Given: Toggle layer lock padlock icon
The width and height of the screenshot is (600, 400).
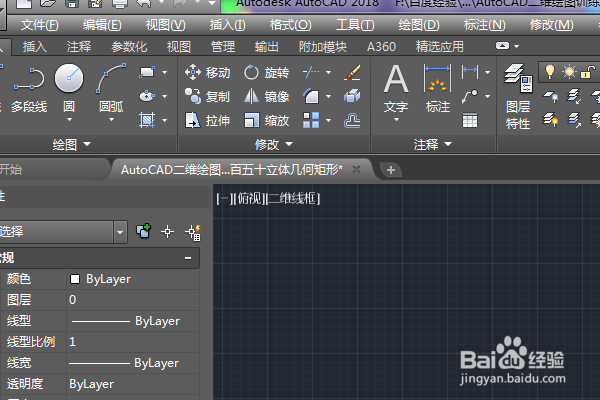Looking at the screenshot, I should tap(587, 72).
